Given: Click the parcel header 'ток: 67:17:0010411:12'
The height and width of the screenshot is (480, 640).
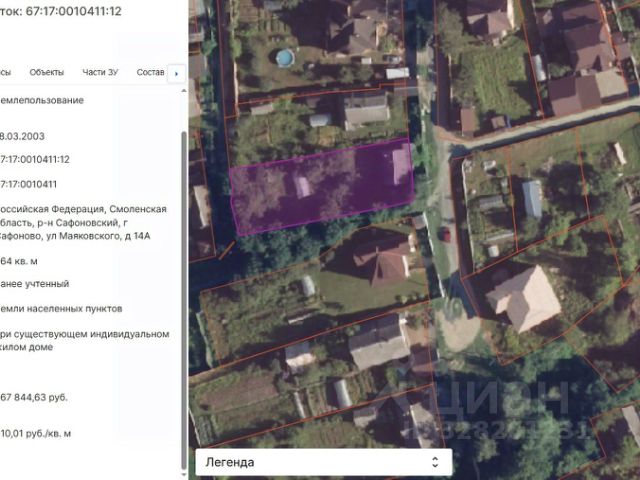Looking at the screenshot, I should click(61, 11).
